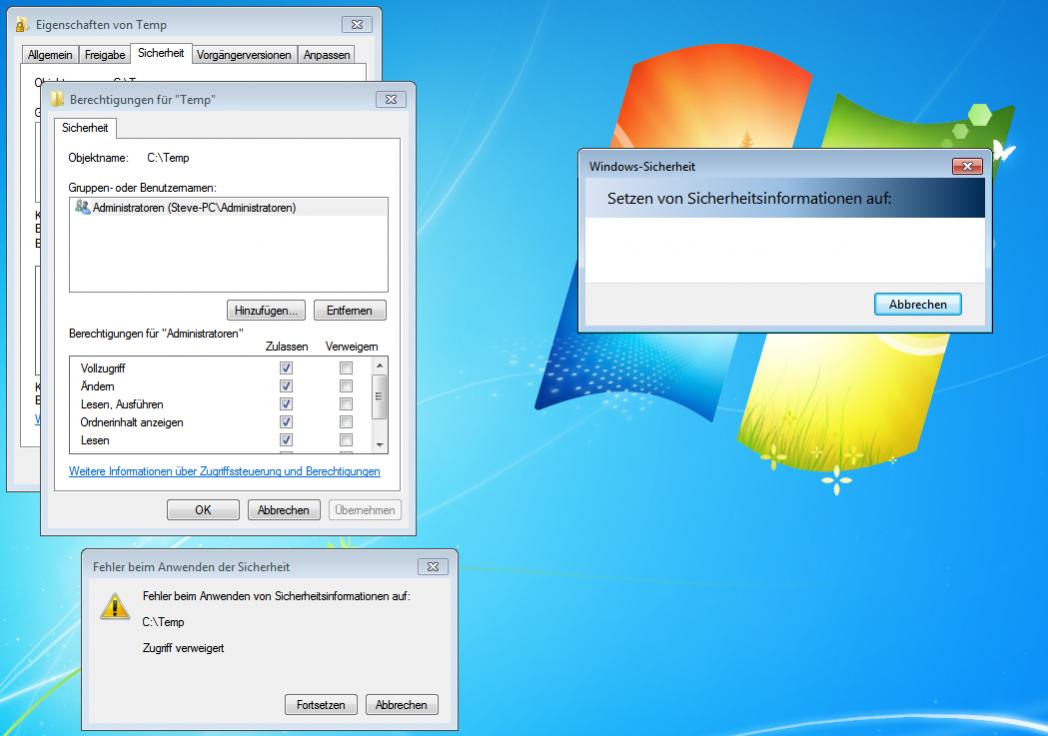
Task: Click OK in Berechtigungen window
Action: point(203,510)
